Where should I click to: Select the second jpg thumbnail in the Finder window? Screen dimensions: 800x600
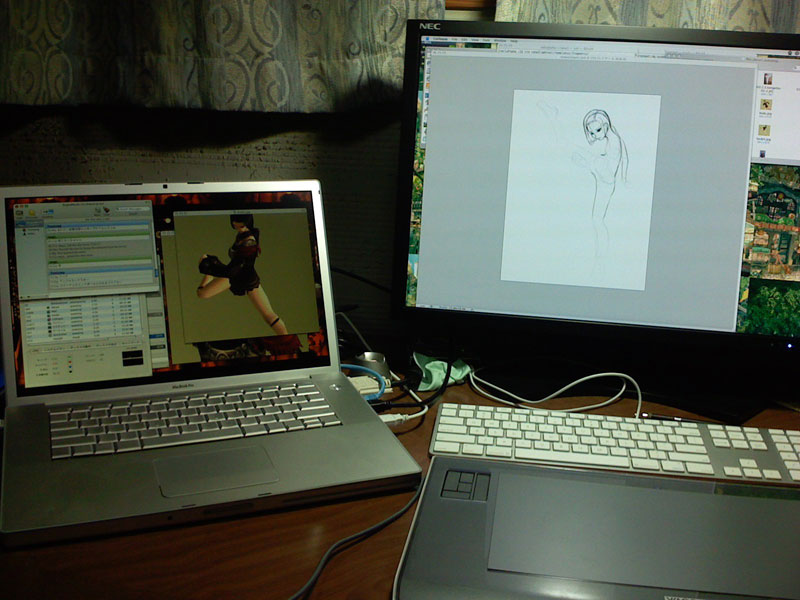click(x=766, y=105)
